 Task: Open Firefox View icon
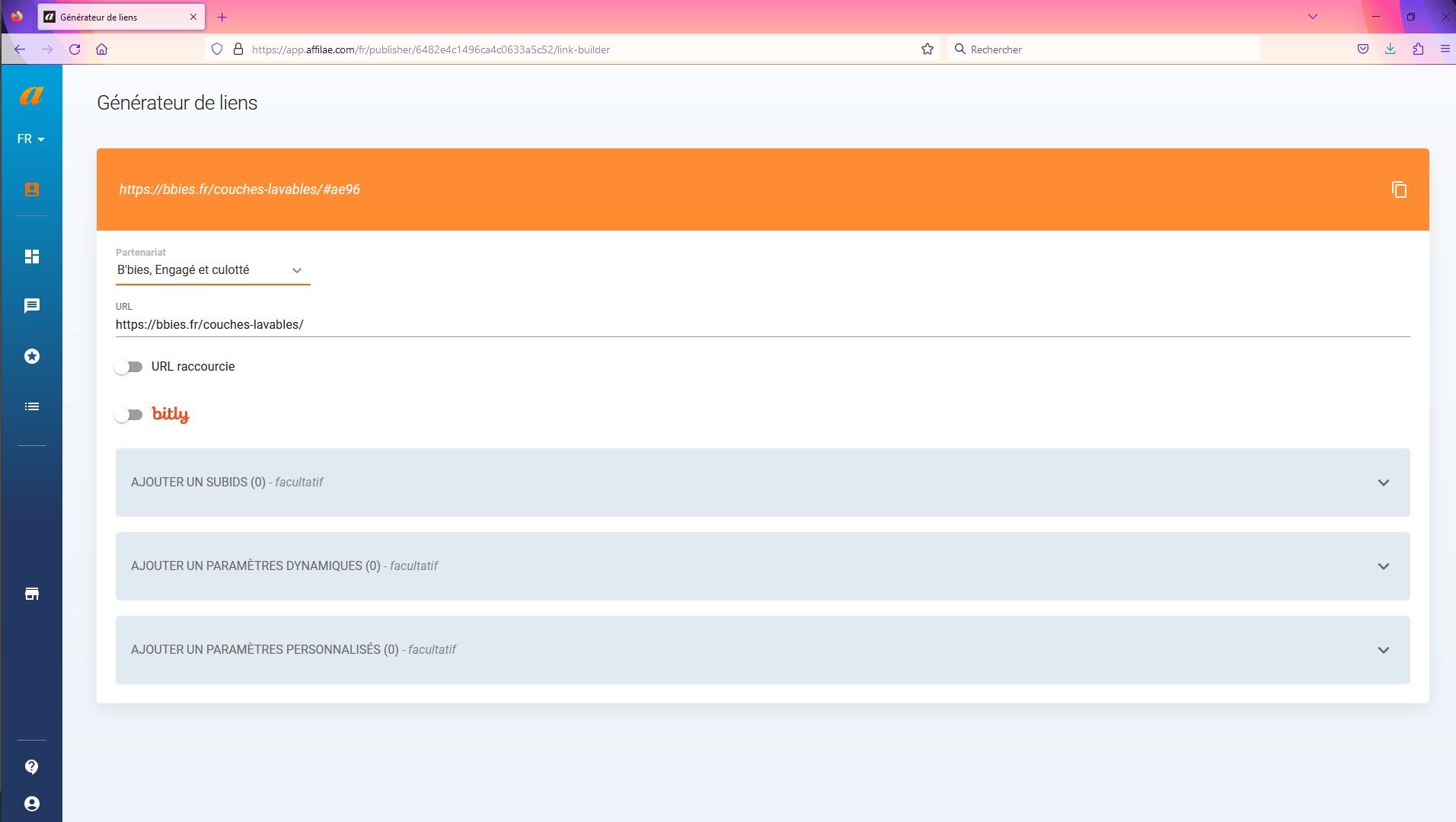tap(17, 17)
